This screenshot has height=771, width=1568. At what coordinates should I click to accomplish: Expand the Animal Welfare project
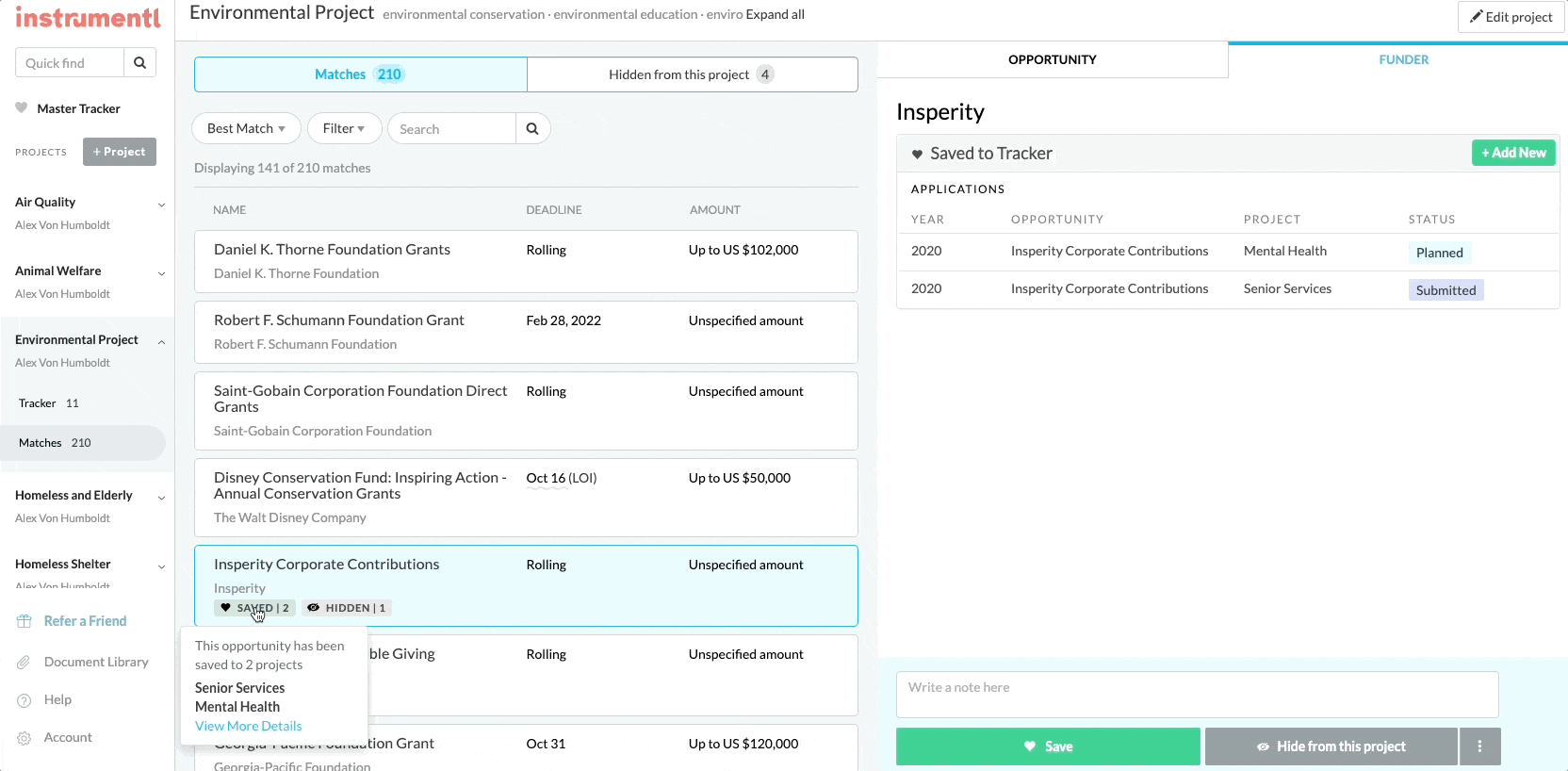tap(161, 273)
